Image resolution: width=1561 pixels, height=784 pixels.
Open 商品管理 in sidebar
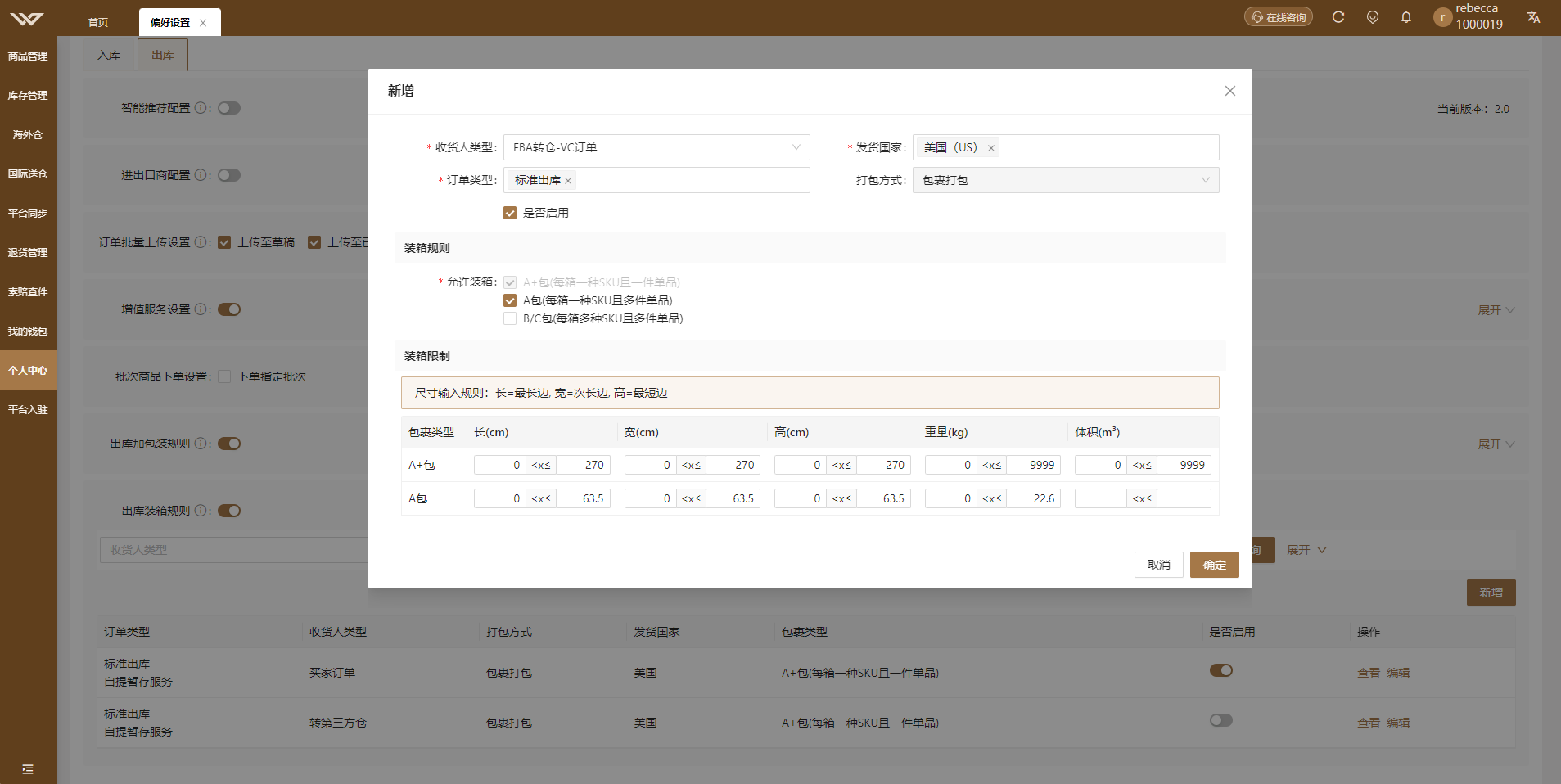pos(28,56)
